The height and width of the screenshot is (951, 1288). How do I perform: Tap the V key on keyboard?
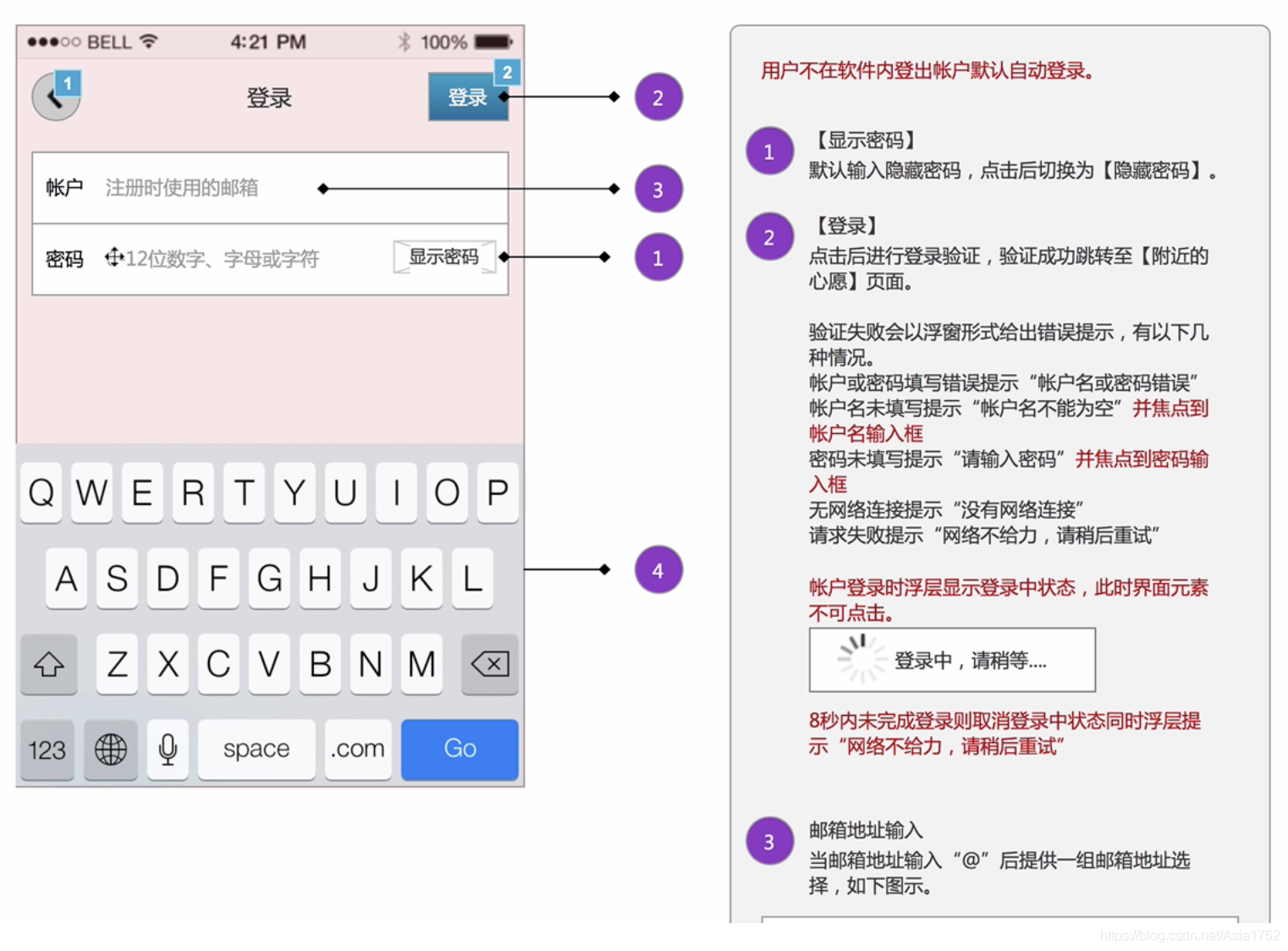269,664
